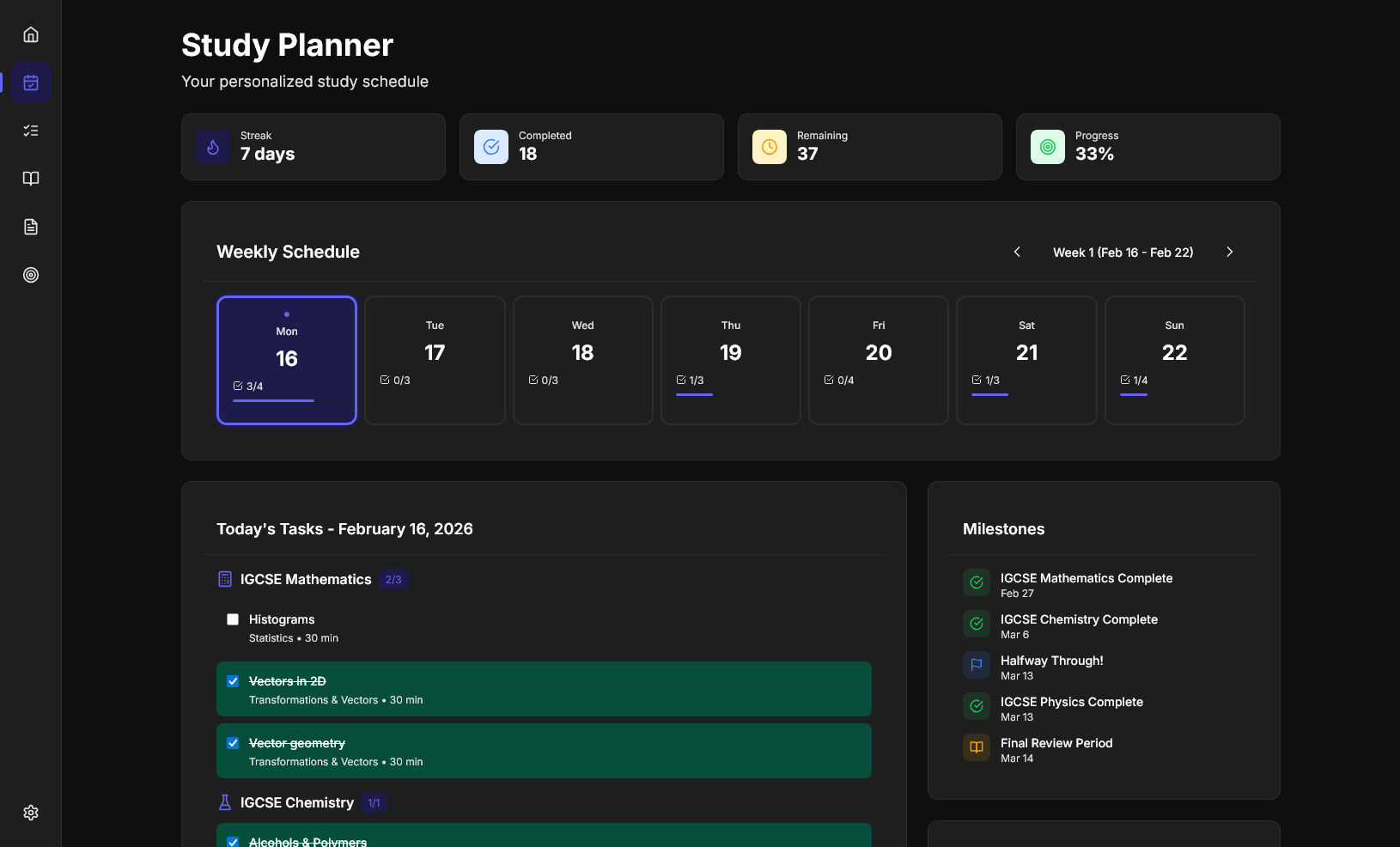Open the courses book icon in sidebar
1400x847 pixels.
31,179
